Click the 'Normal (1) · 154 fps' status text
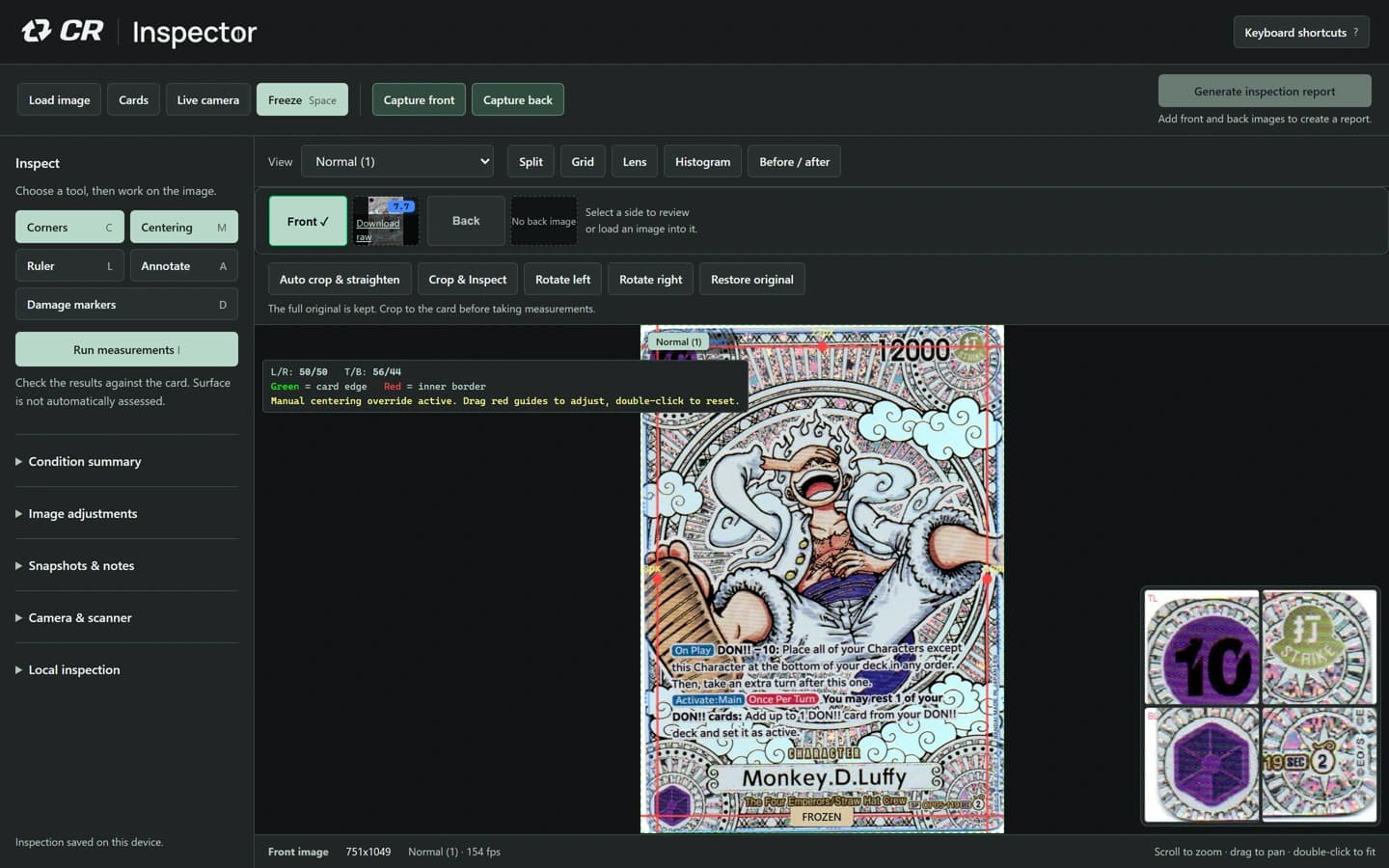 (x=454, y=852)
